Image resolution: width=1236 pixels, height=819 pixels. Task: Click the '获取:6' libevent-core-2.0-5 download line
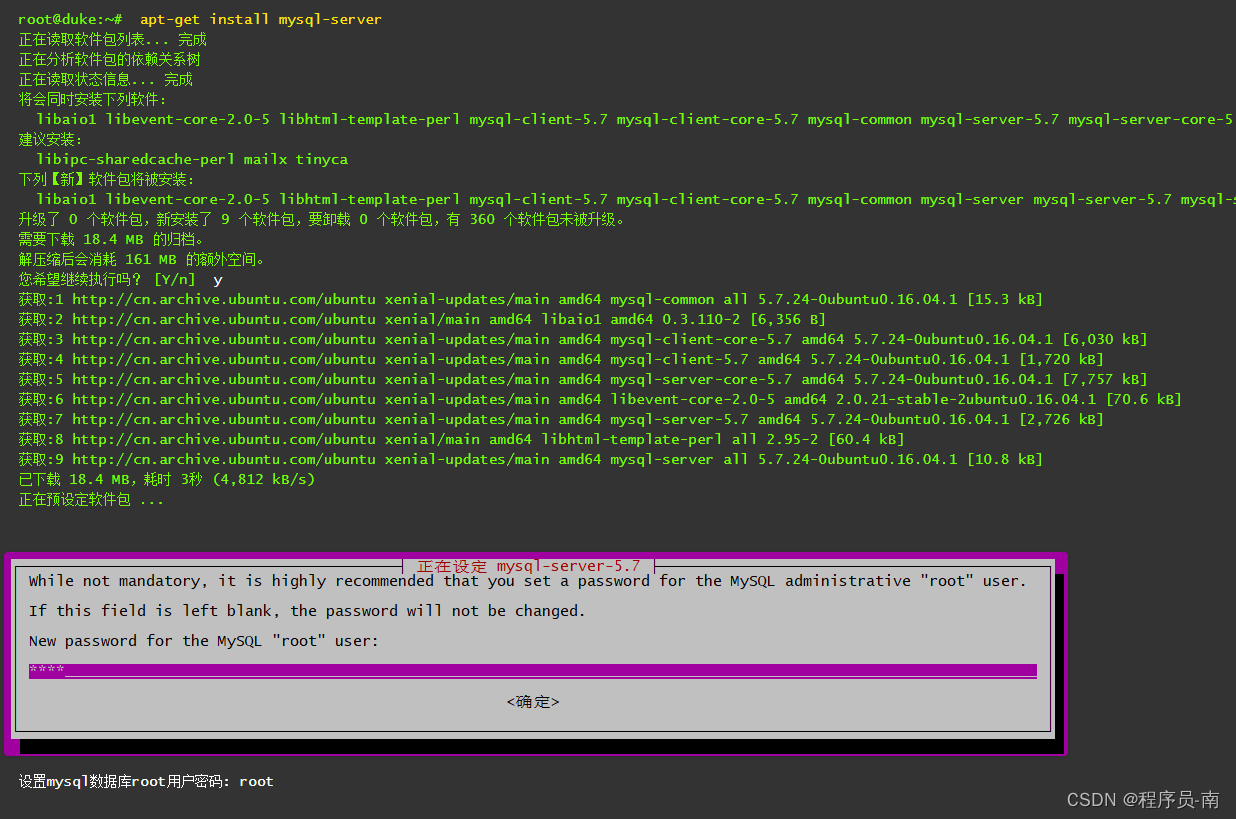[x=599, y=399]
